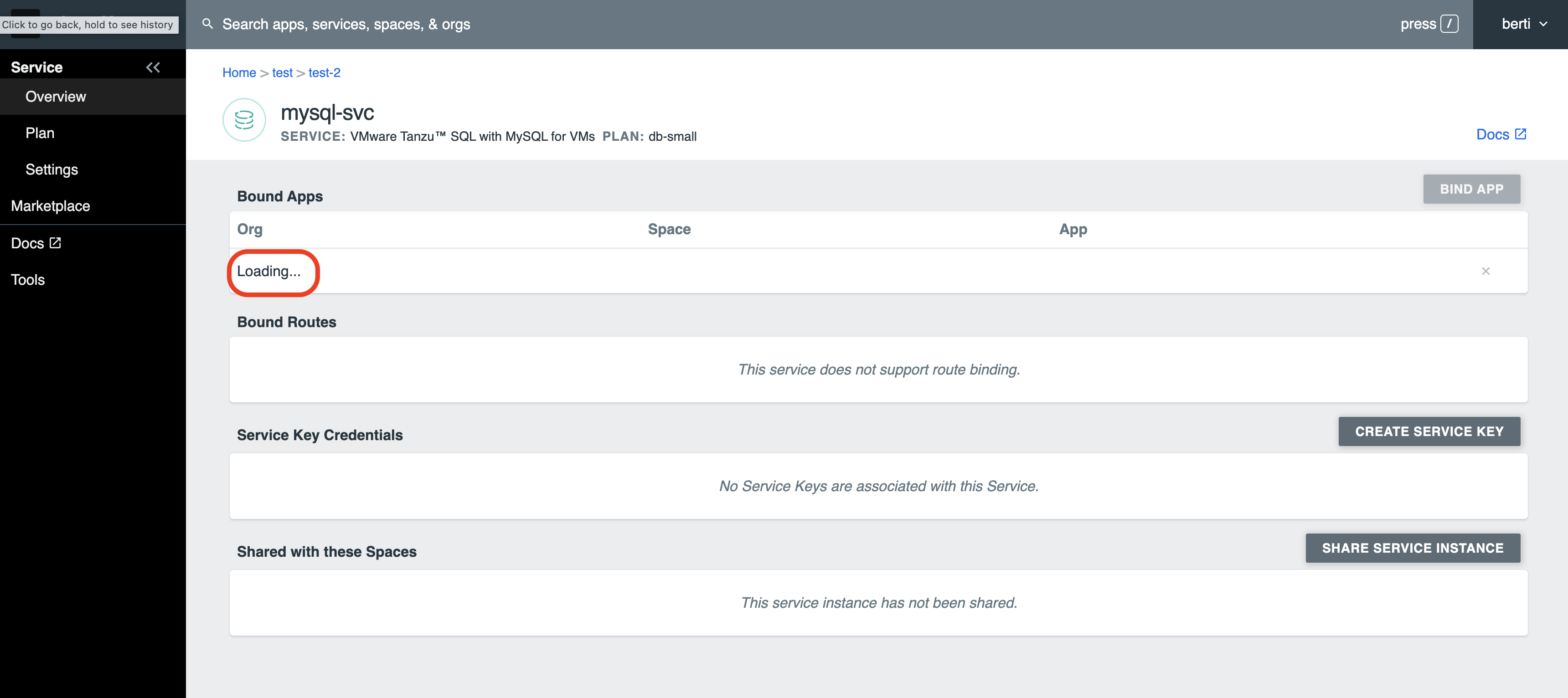Open the berti user dropdown
This screenshot has width=1568, height=698.
(1523, 24)
